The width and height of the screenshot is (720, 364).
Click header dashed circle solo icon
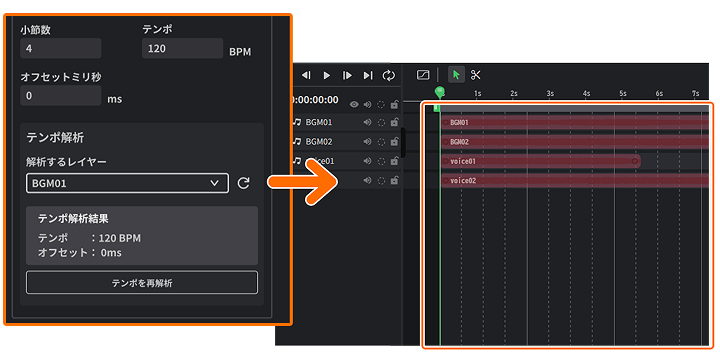pyautogui.click(x=381, y=105)
